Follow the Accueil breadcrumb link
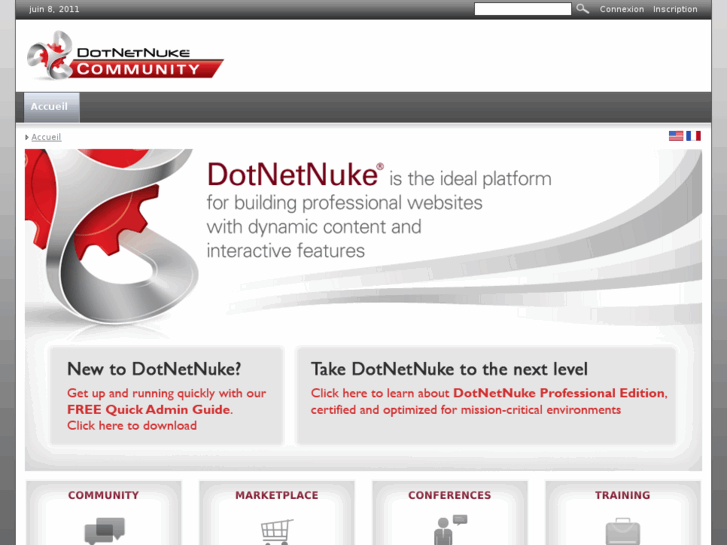The image size is (727, 545). [46, 137]
